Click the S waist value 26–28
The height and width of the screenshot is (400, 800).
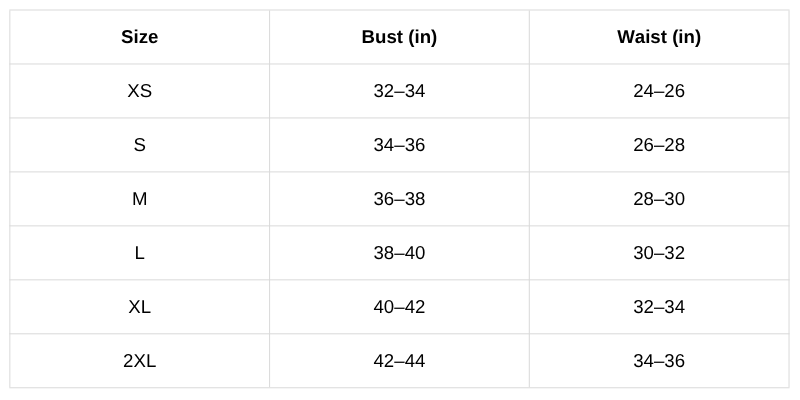[x=659, y=145]
